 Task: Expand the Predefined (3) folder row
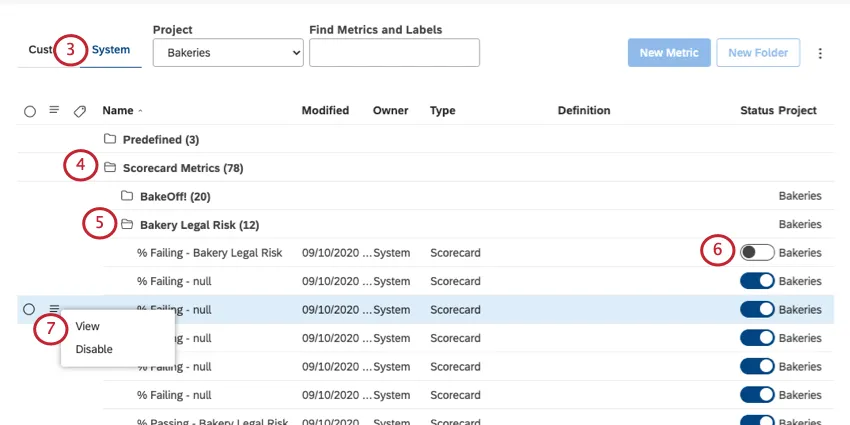pos(160,139)
